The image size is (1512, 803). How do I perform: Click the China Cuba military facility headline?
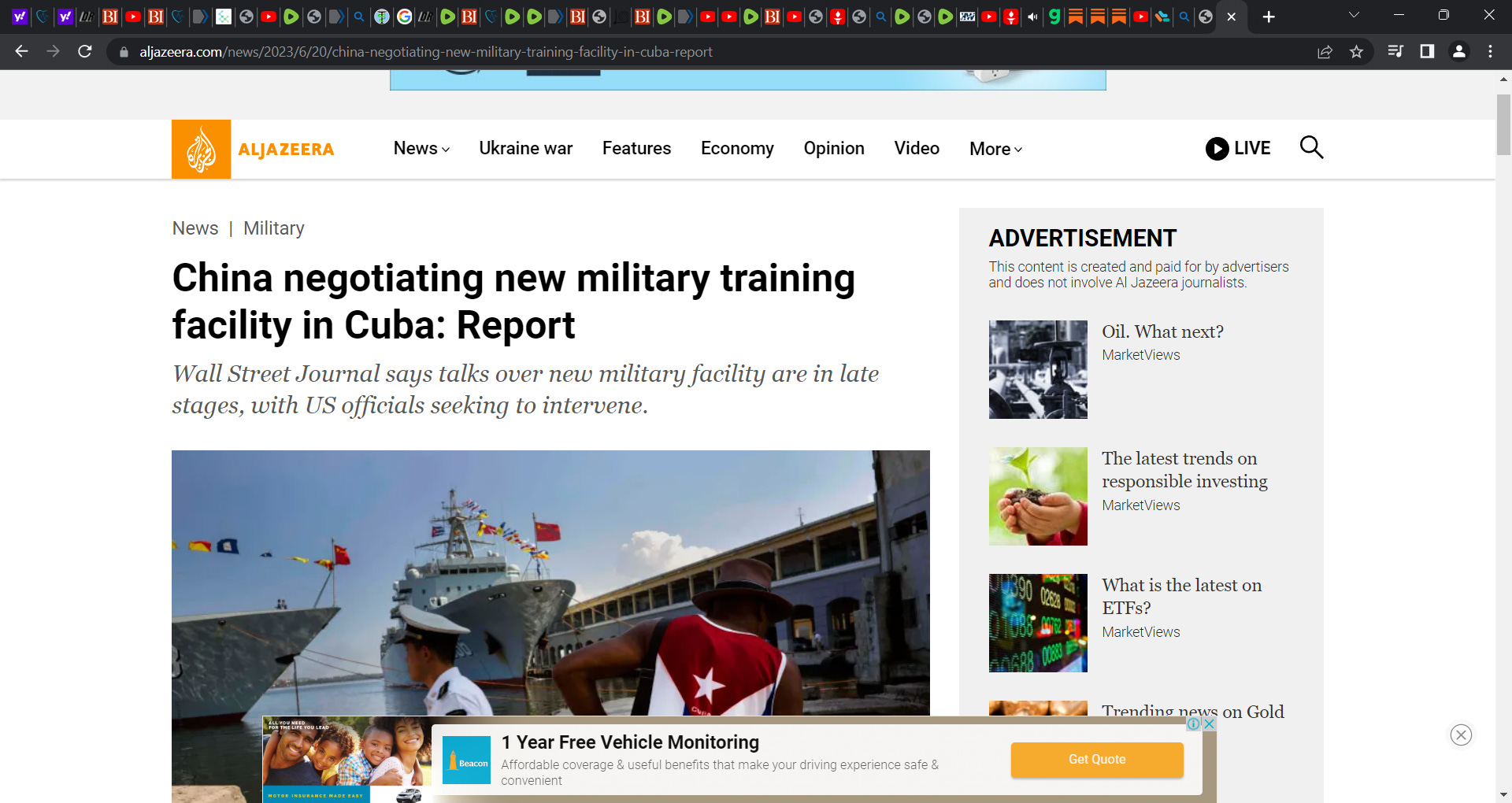pyautogui.click(x=513, y=302)
